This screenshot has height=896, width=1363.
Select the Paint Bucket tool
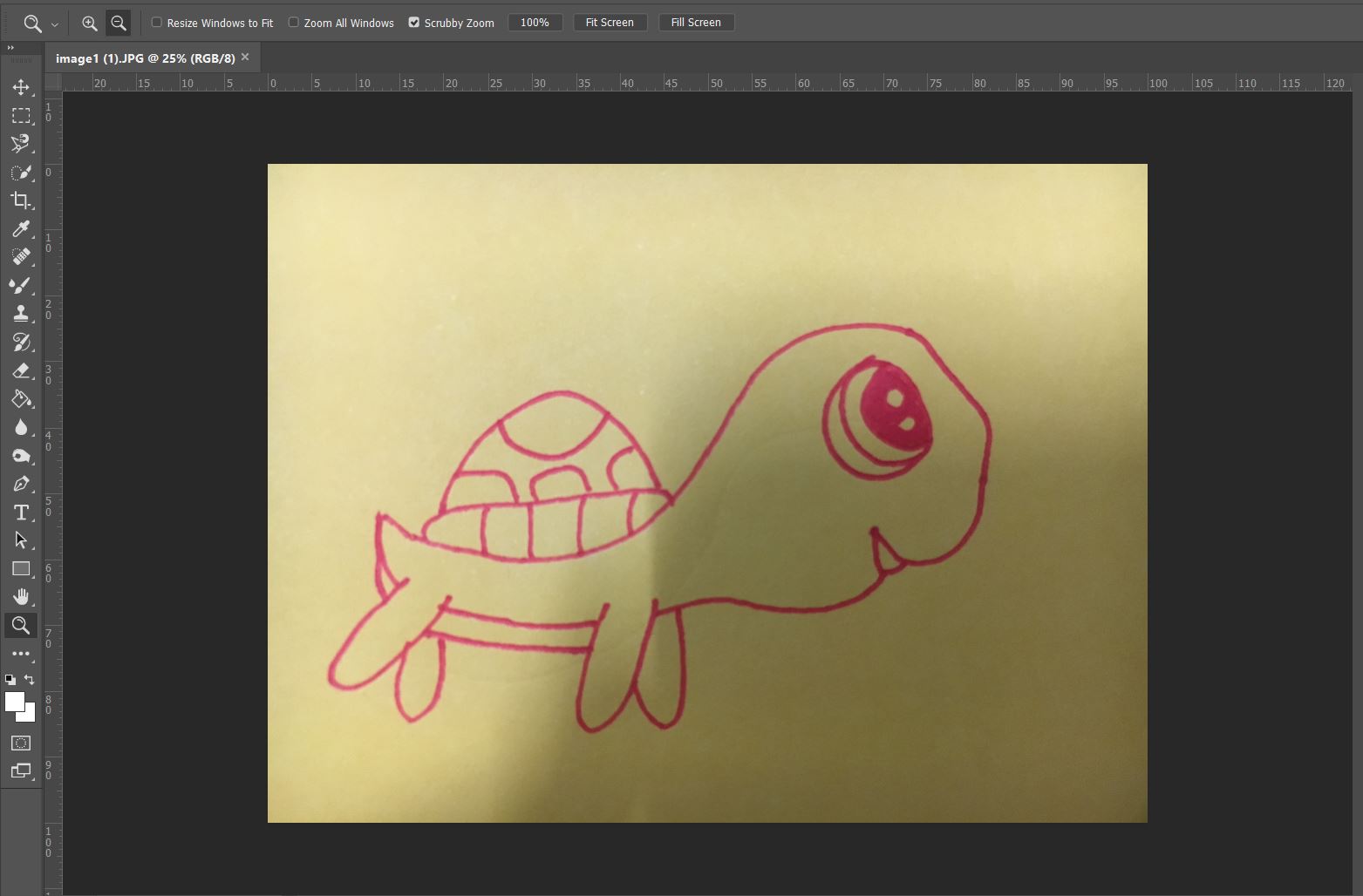21,399
